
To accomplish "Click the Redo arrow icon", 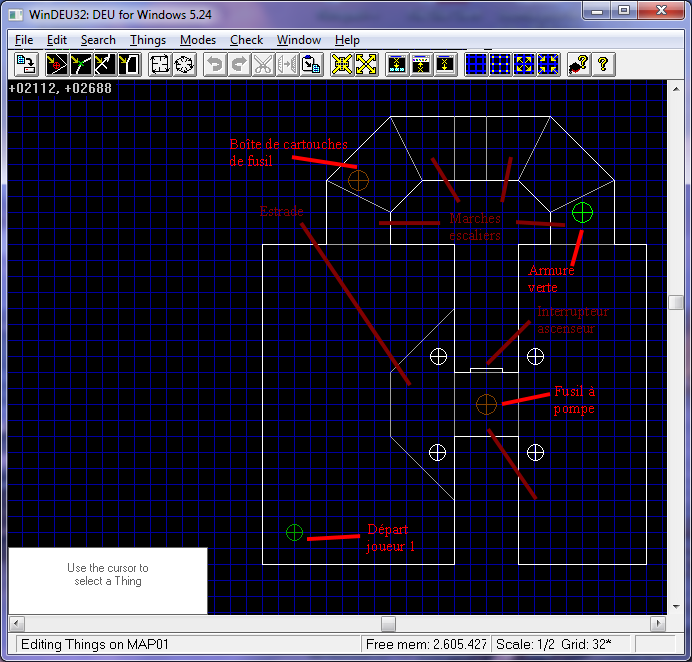I will 239,64.
